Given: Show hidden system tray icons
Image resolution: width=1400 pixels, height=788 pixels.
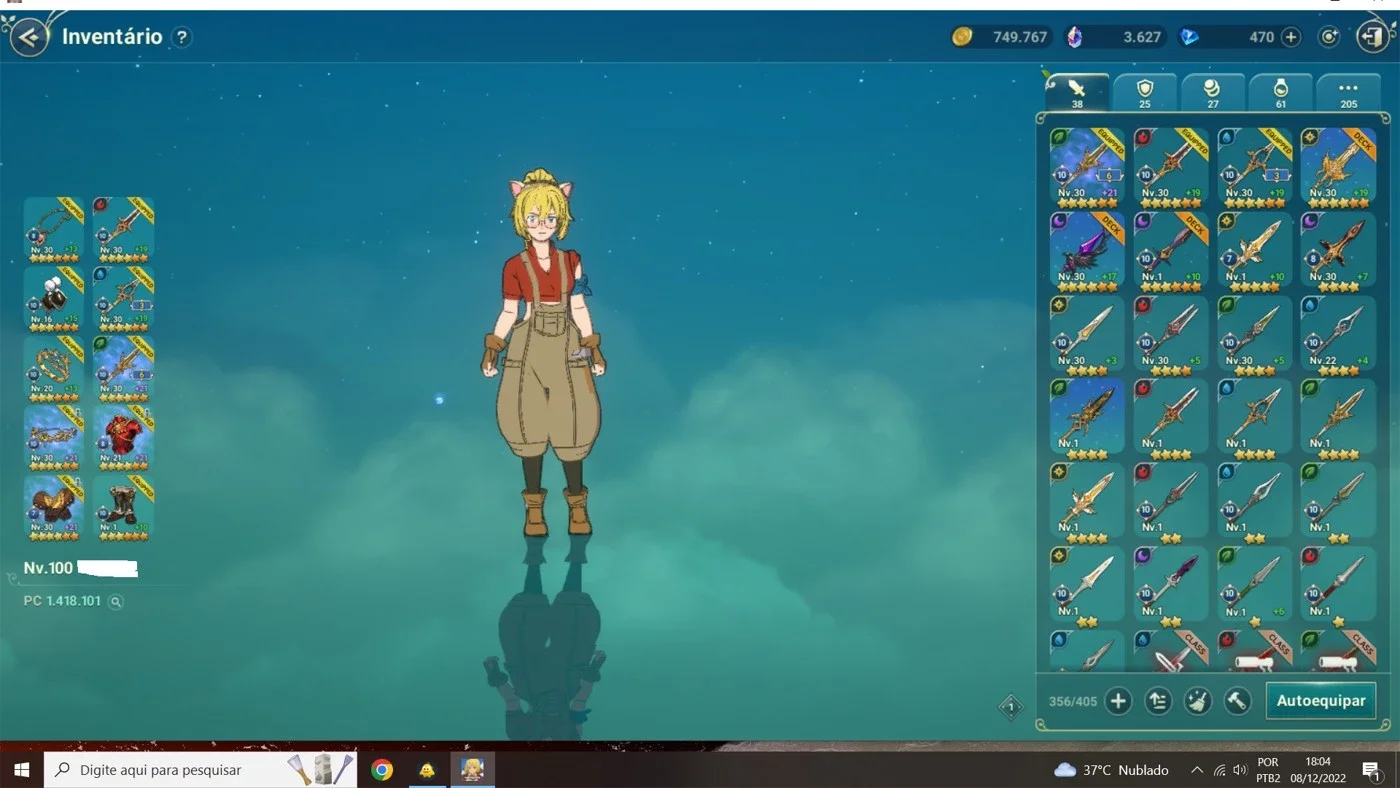Looking at the screenshot, I should pyautogui.click(x=1196, y=770).
